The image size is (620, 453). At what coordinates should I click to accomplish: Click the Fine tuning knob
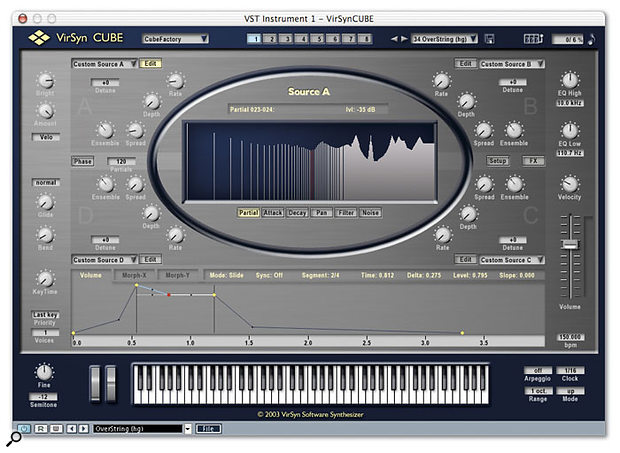[x=44, y=372]
